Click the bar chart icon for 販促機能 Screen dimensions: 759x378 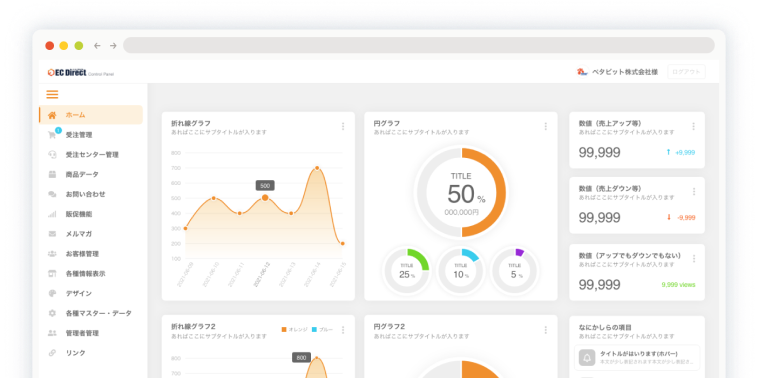[52, 214]
